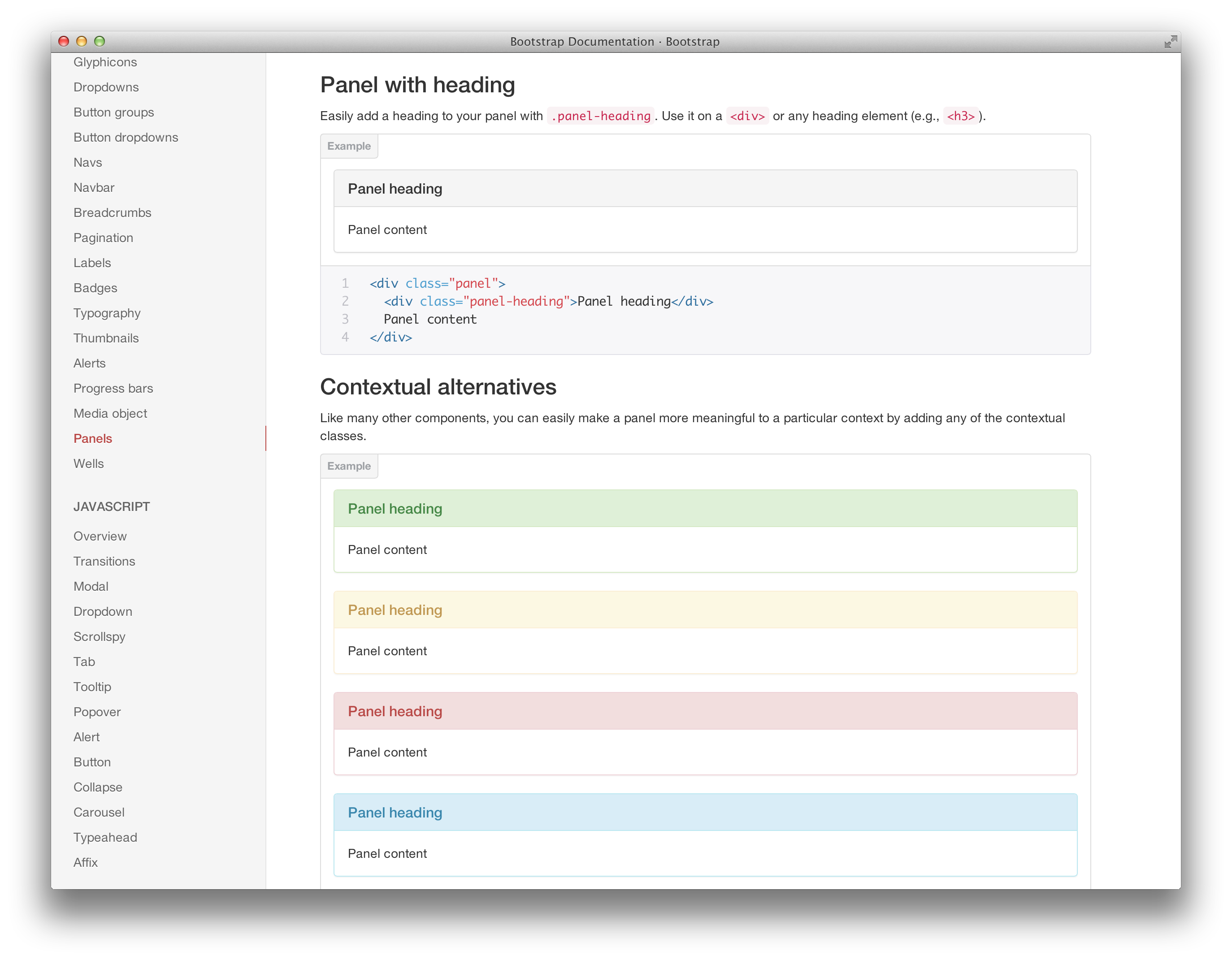Open the JAVASCRIPT sidebar heading
Screen dimensions: 1232x960
point(111,506)
